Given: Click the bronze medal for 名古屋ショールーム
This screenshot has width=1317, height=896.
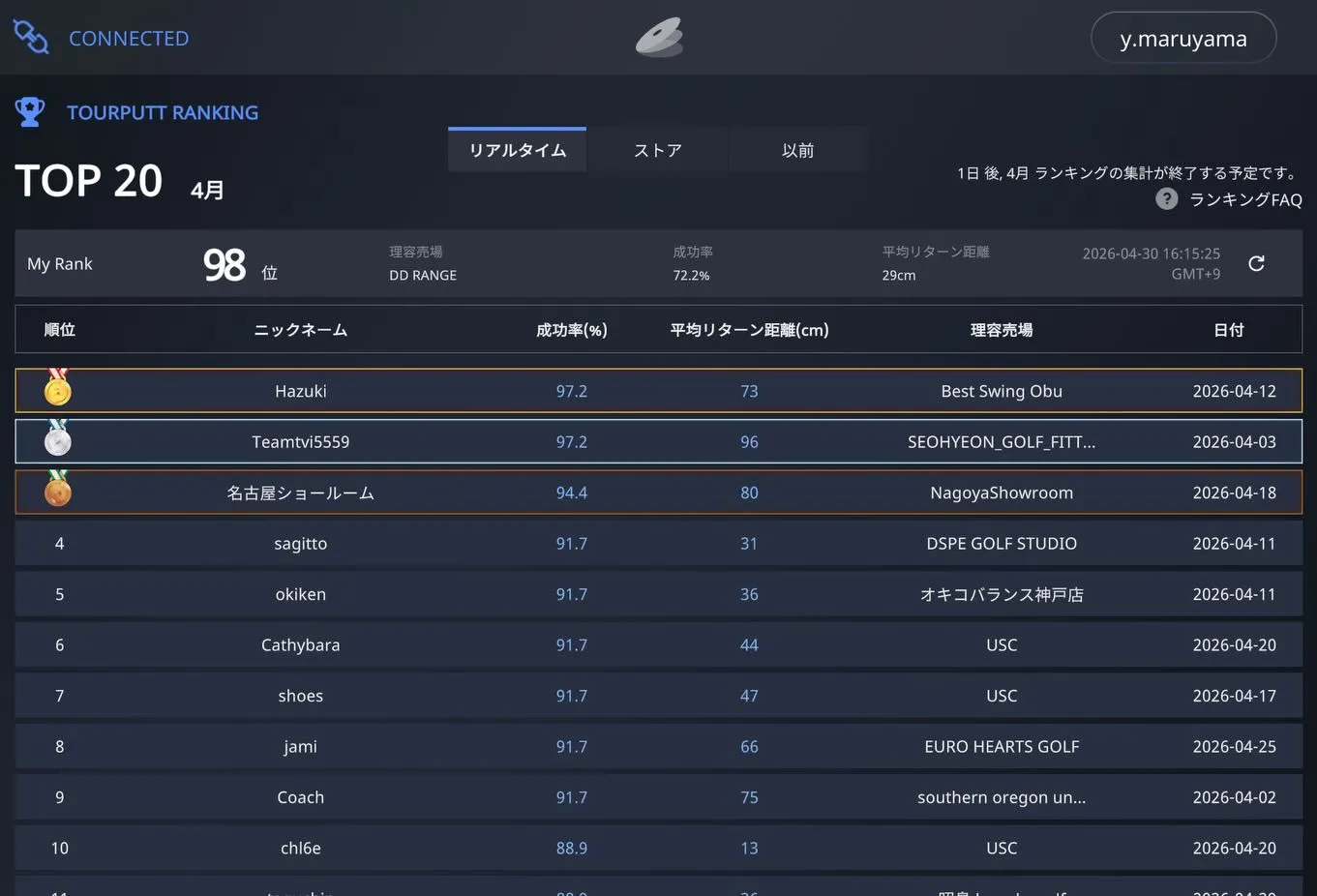Looking at the screenshot, I should coord(57,492).
